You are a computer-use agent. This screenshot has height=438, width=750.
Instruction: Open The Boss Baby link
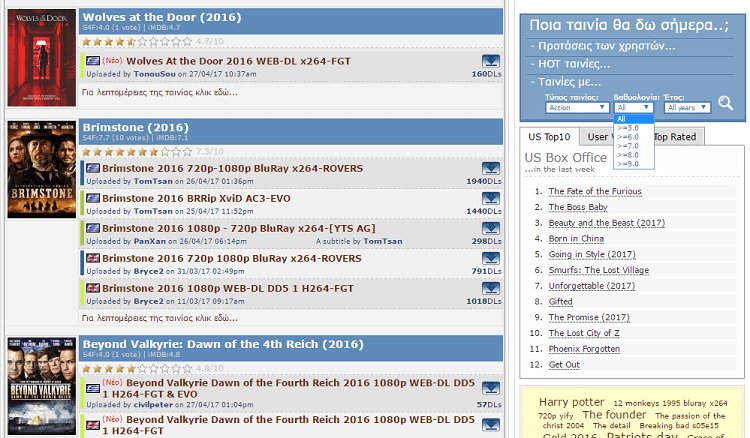tap(578, 207)
